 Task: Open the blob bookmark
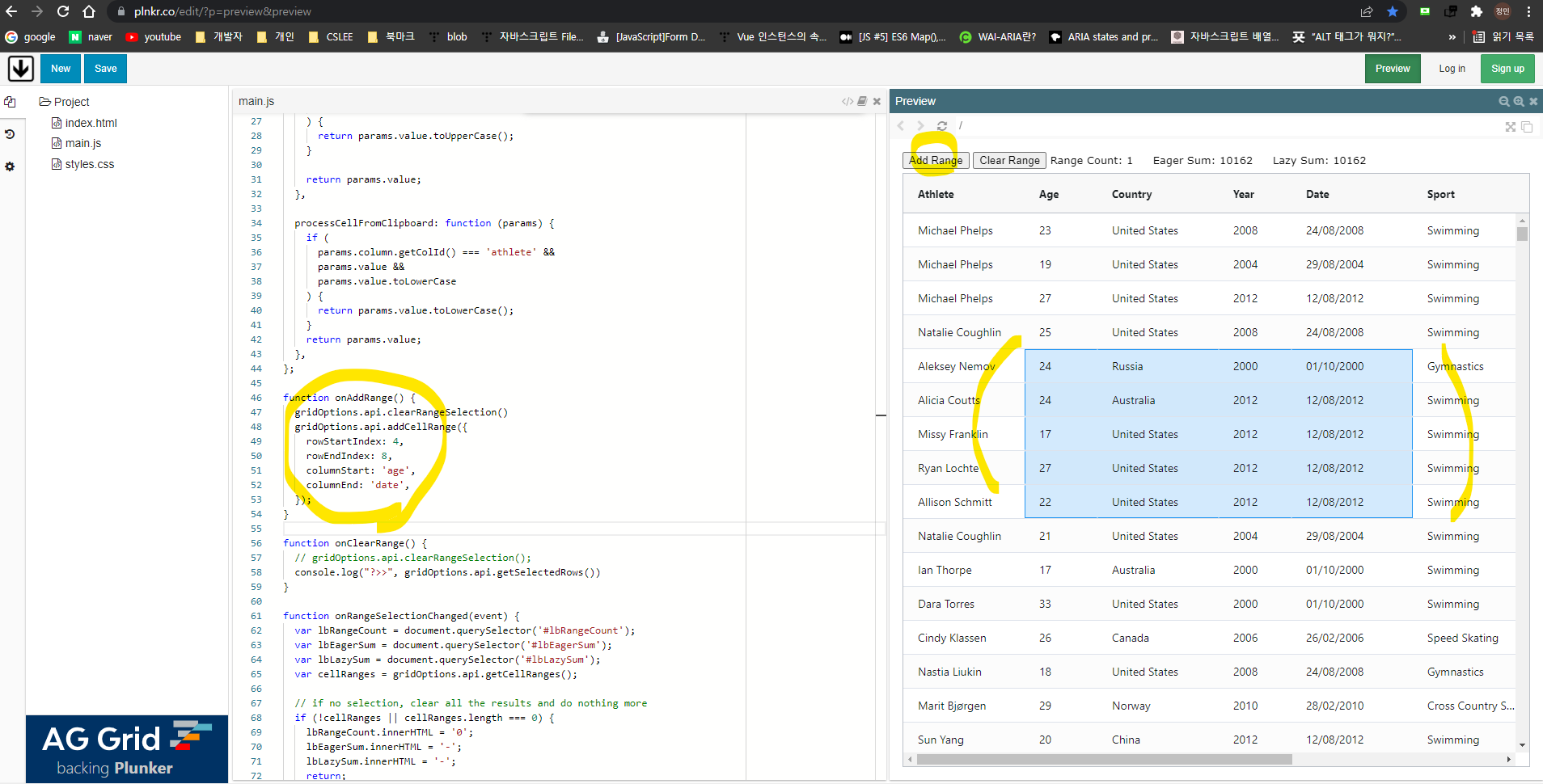tap(448, 36)
